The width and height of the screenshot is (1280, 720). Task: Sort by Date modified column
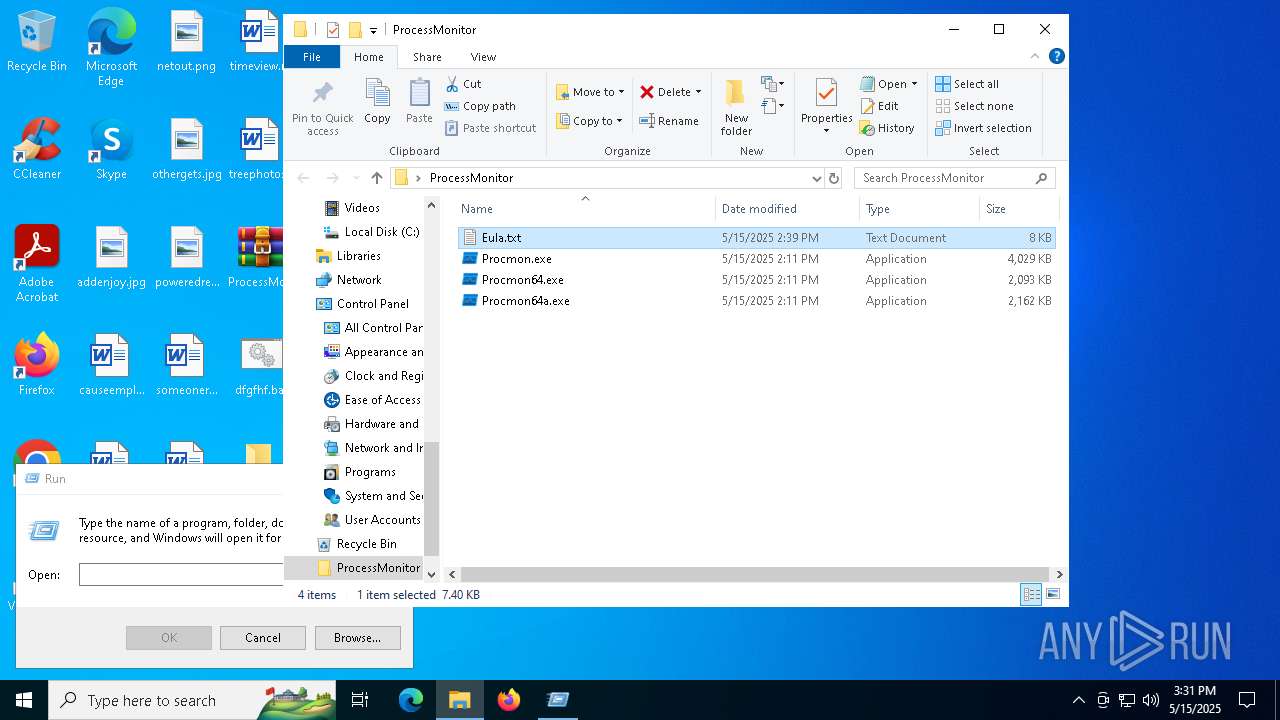[x=787, y=209]
